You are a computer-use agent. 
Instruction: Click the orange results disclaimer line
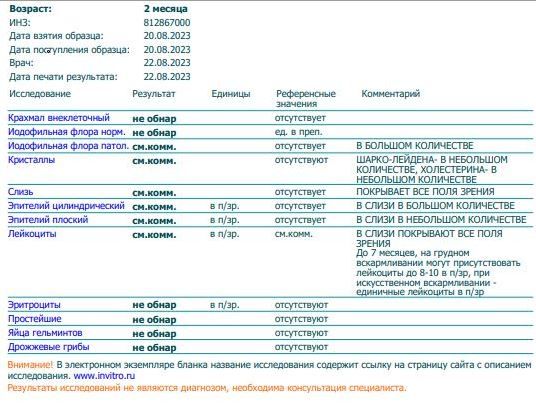coord(207,388)
